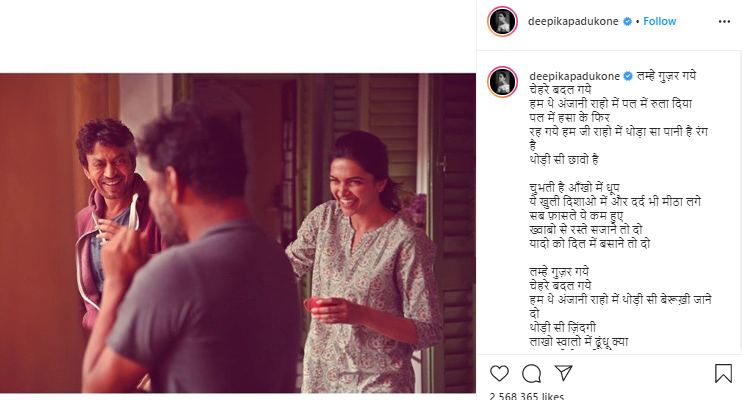Click the post photo
Screen dimensions: 742x400
point(238,233)
